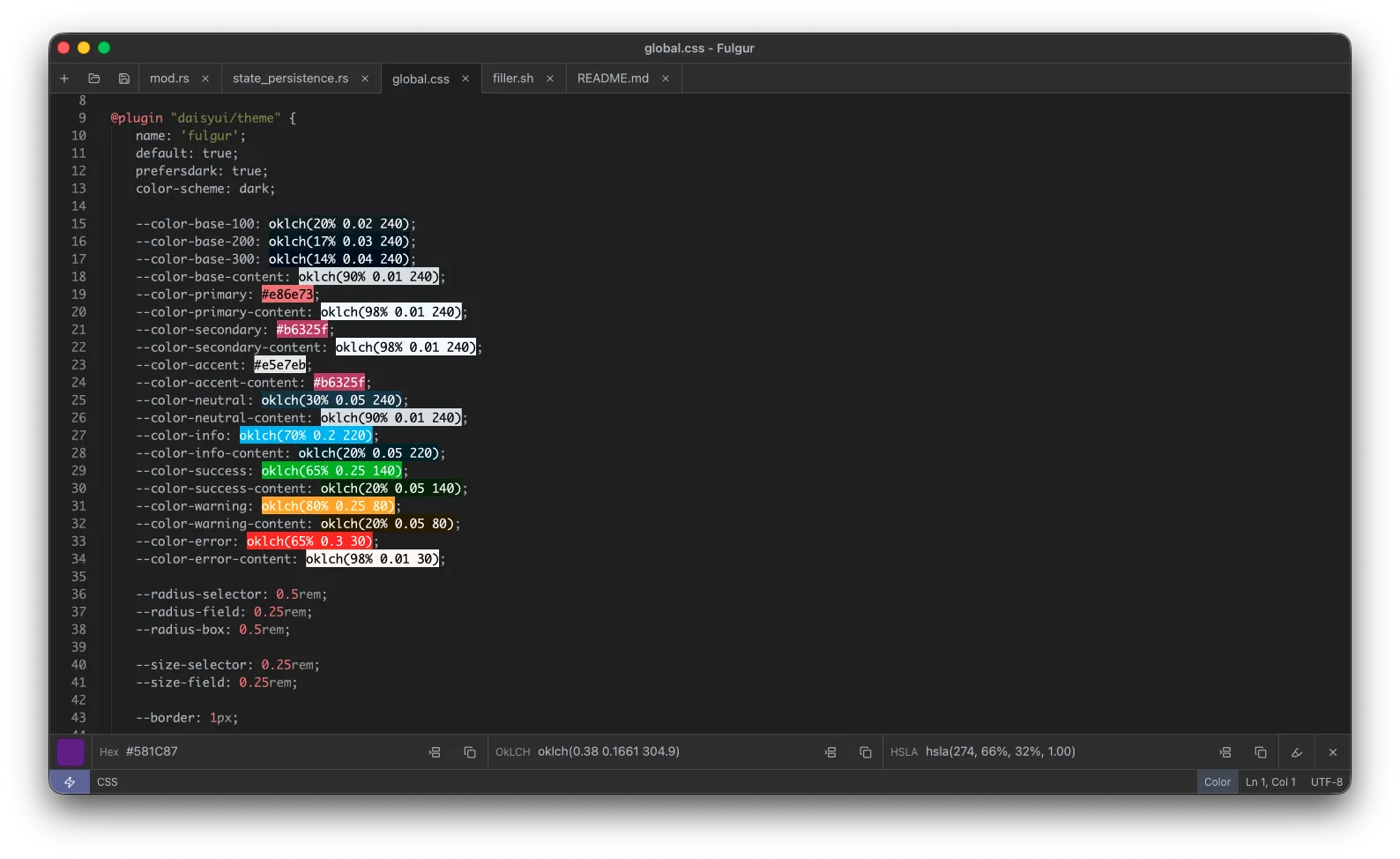Screen dimensions: 1400x859
Task: Open a new tab with the plus icon
Action: [x=64, y=78]
